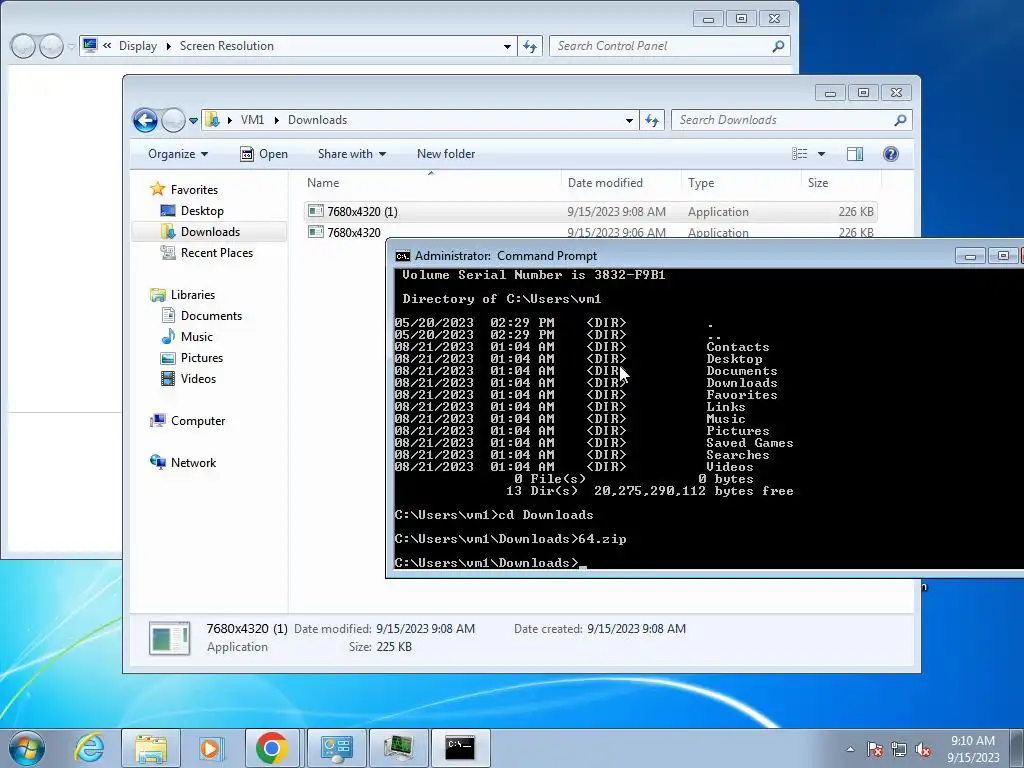The width and height of the screenshot is (1024, 768).
Task: Click the application icon of 7680x4320 (1) row
Action: click(316, 211)
